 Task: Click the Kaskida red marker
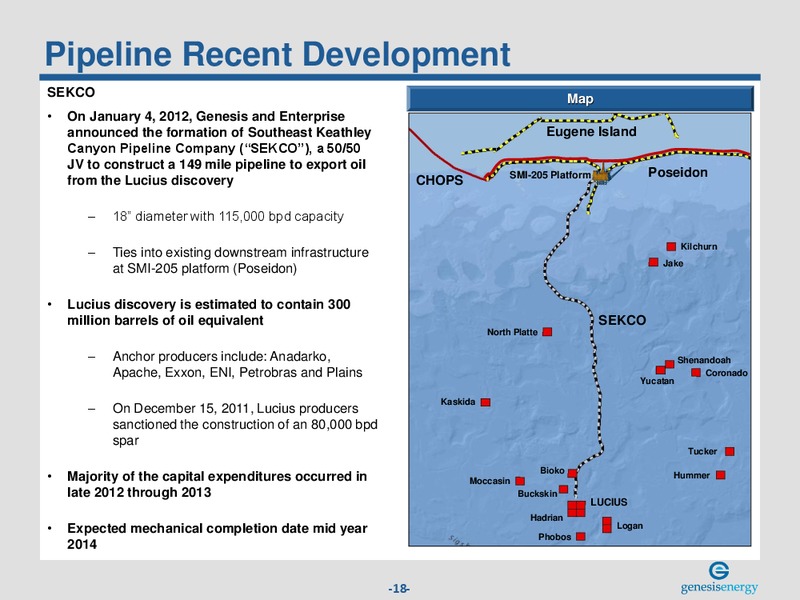pyautogui.click(x=486, y=402)
